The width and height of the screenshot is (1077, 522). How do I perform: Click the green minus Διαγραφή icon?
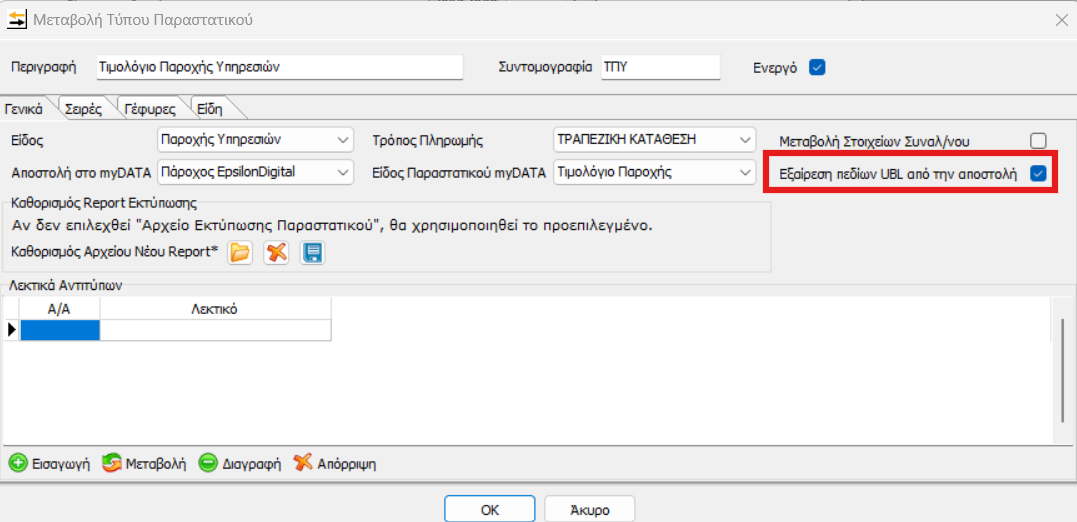pos(208,463)
